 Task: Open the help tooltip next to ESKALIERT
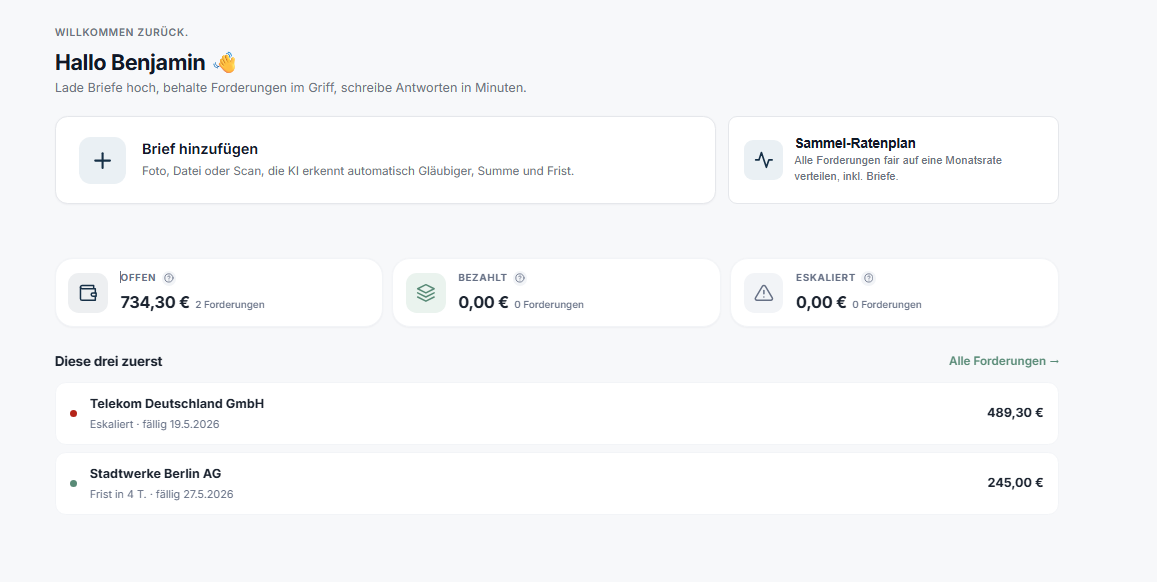point(868,278)
